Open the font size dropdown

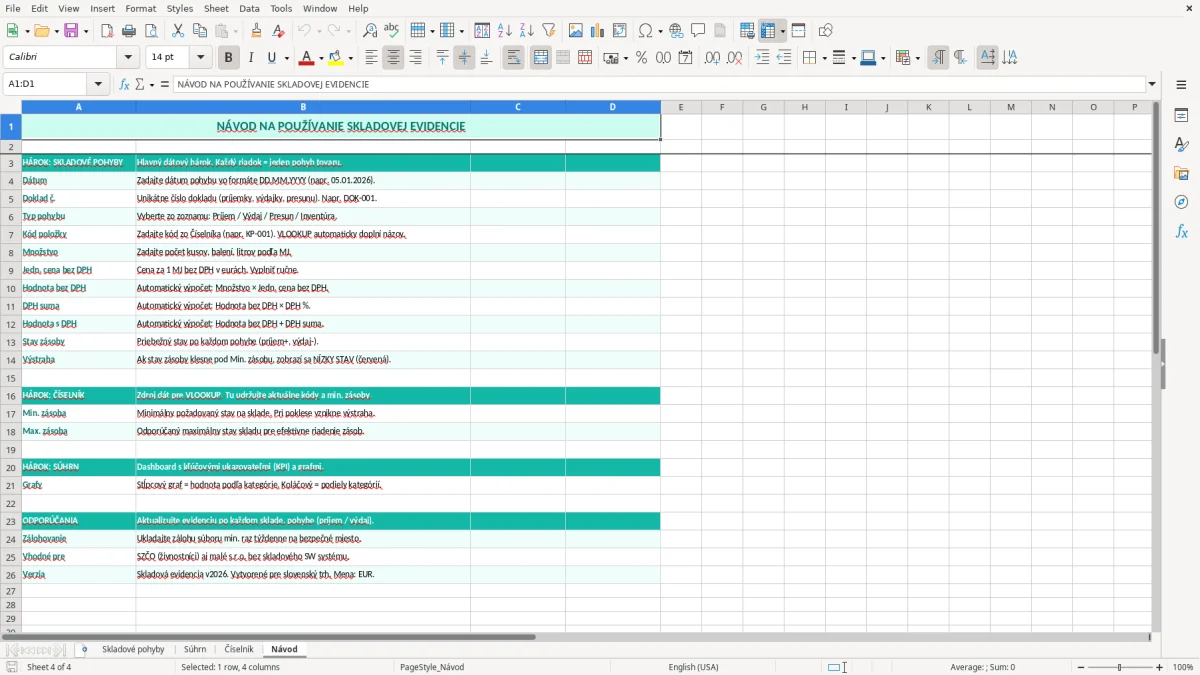pyautogui.click(x=201, y=58)
